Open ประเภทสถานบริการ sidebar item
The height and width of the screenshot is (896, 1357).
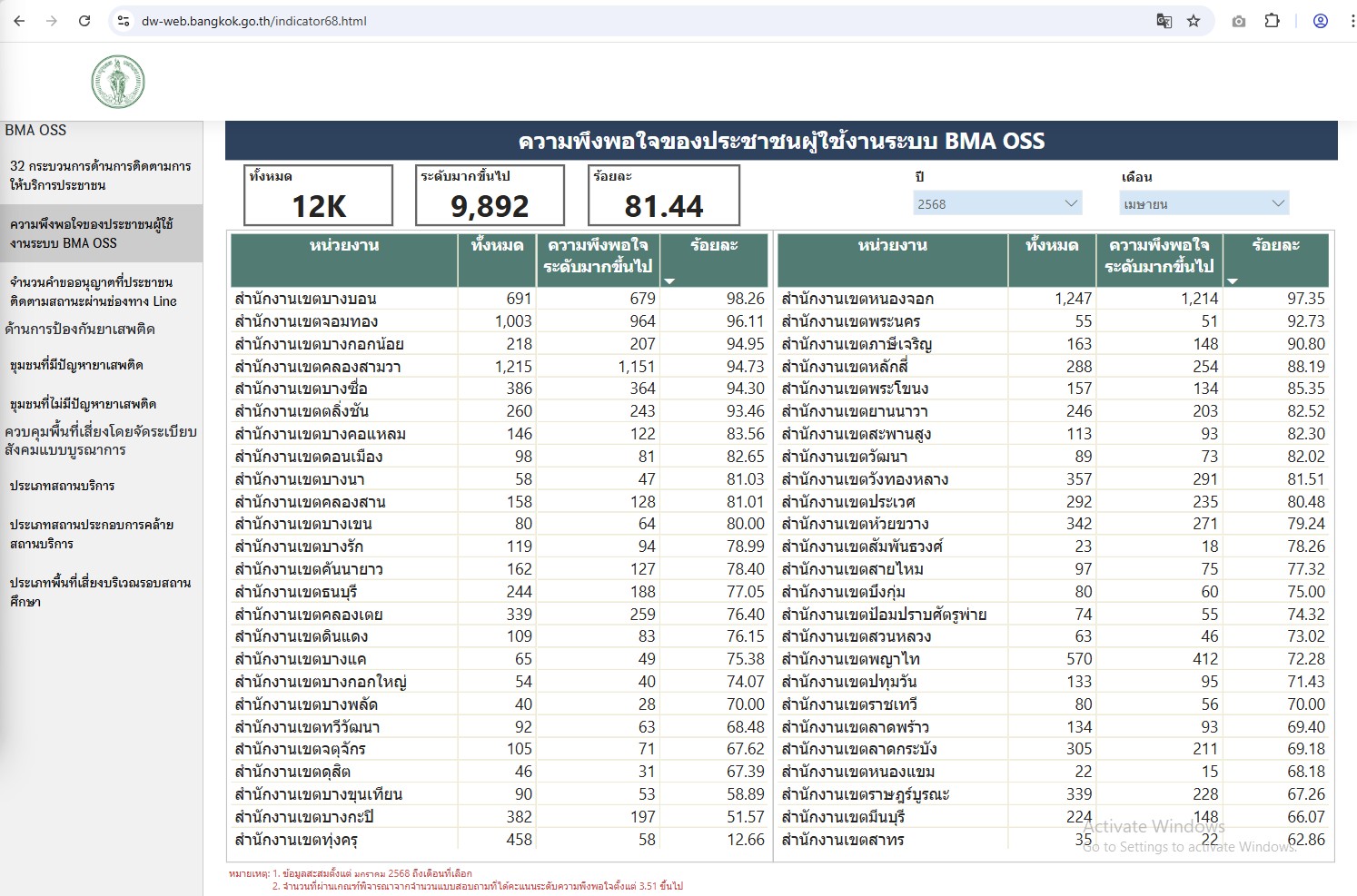[62, 486]
